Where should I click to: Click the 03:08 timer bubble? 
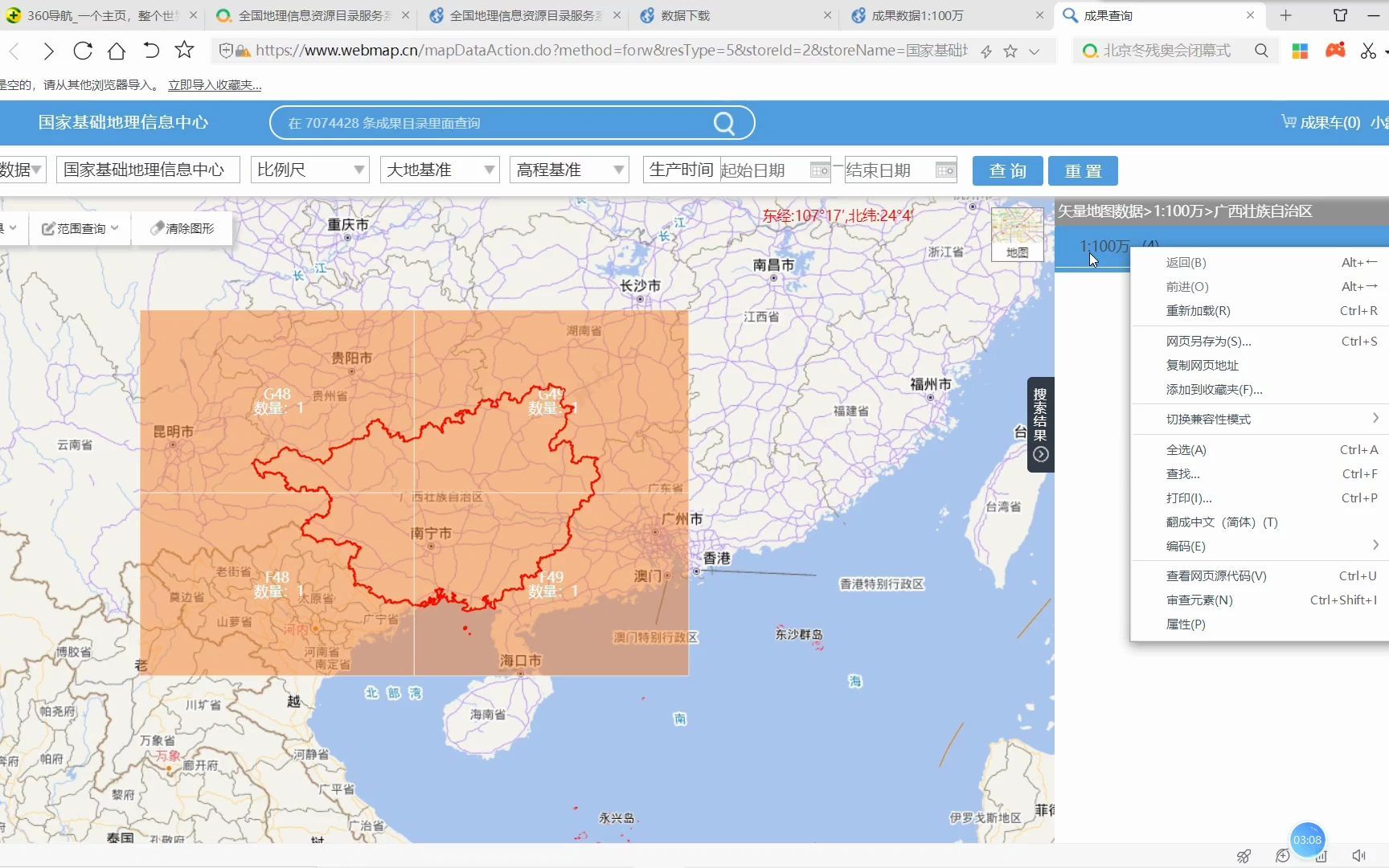1307,840
